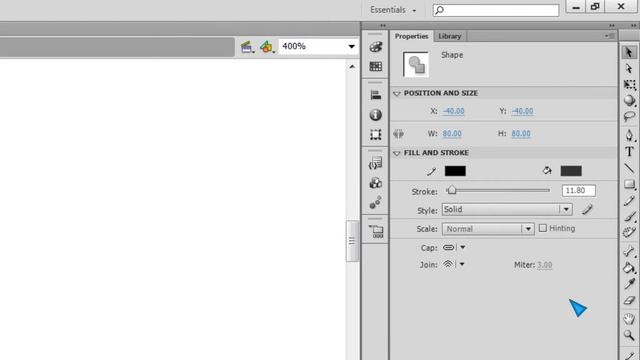Click the X position value -40.00
Image resolution: width=640 pixels, height=360 pixels.
pos(453,111)
